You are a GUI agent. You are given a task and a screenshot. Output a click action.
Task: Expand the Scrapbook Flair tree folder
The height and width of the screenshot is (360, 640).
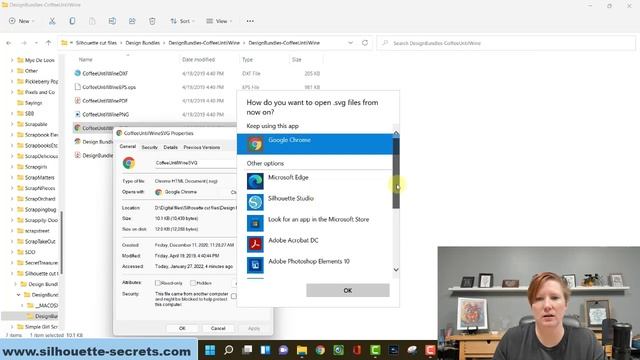12,135
